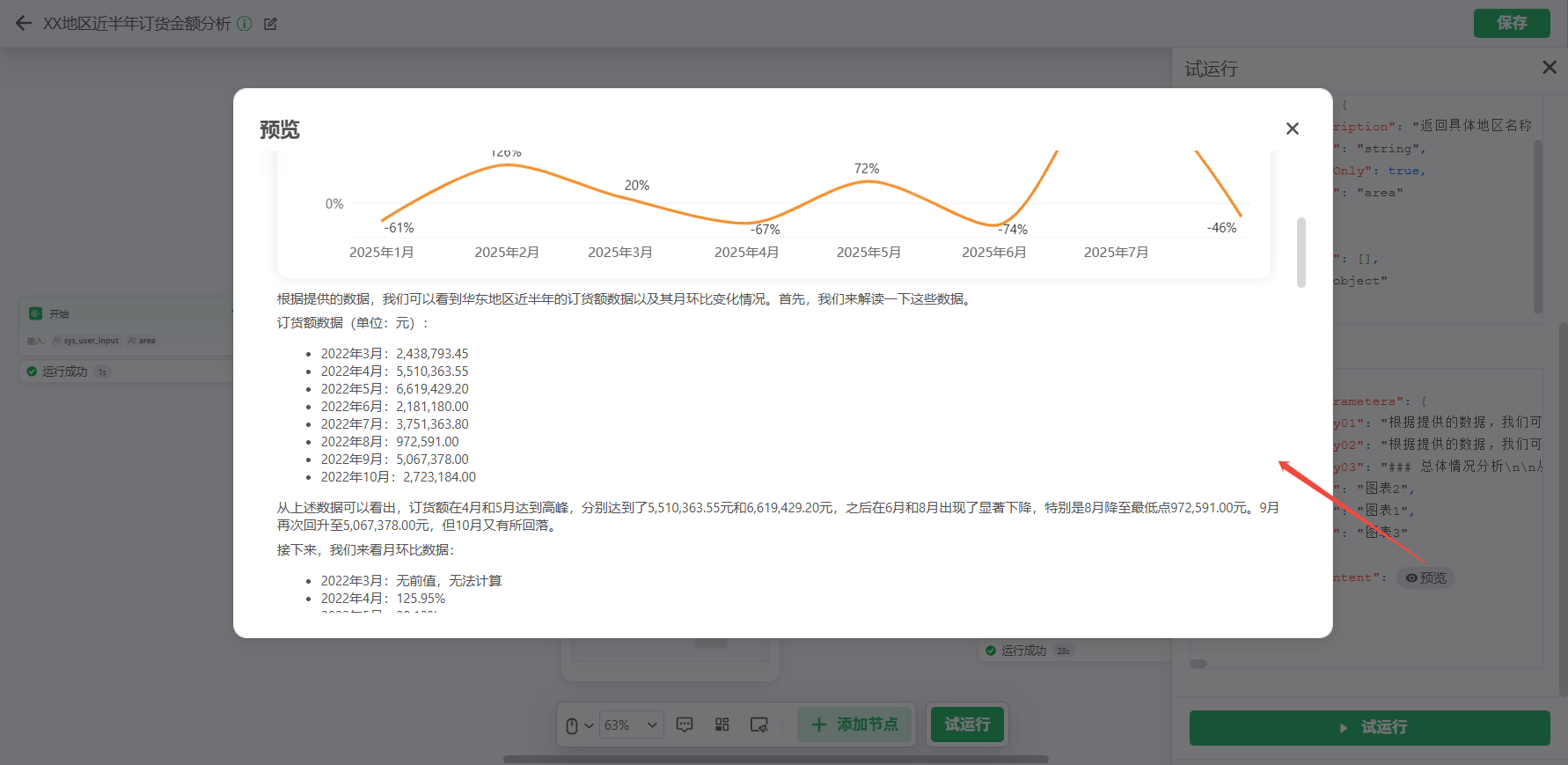Click the grid layout icon in bottom toolbar
This screenshot has height=765, width=1568.
pos(722,725)
